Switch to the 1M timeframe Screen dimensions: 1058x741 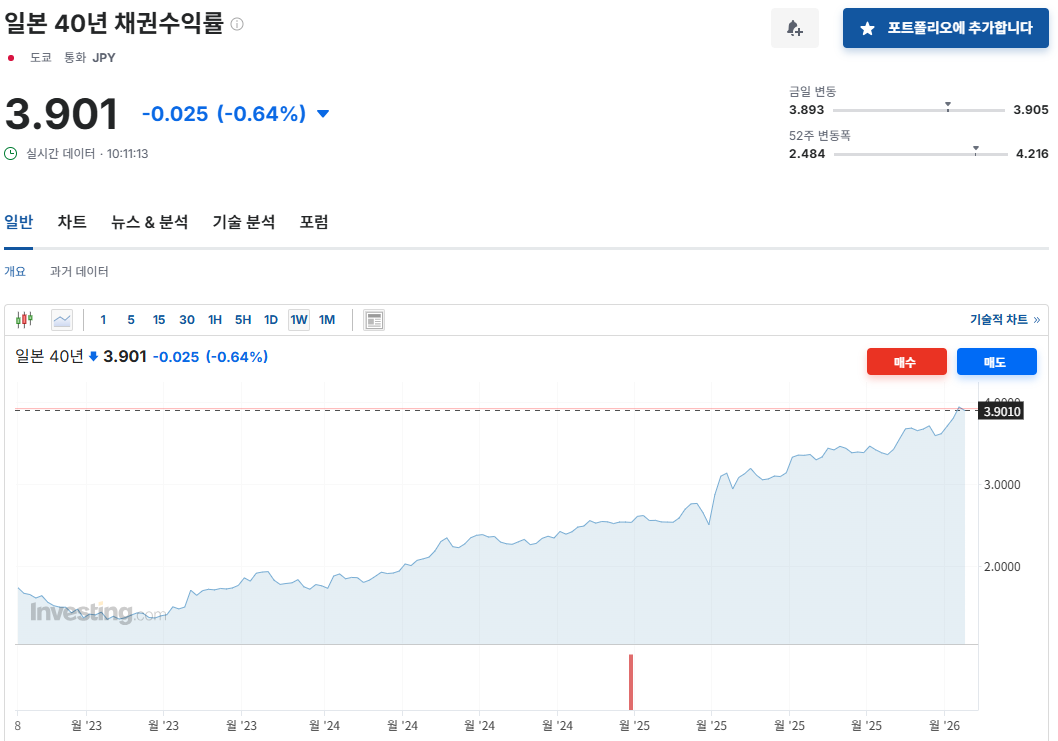click(x=327, y=319)
